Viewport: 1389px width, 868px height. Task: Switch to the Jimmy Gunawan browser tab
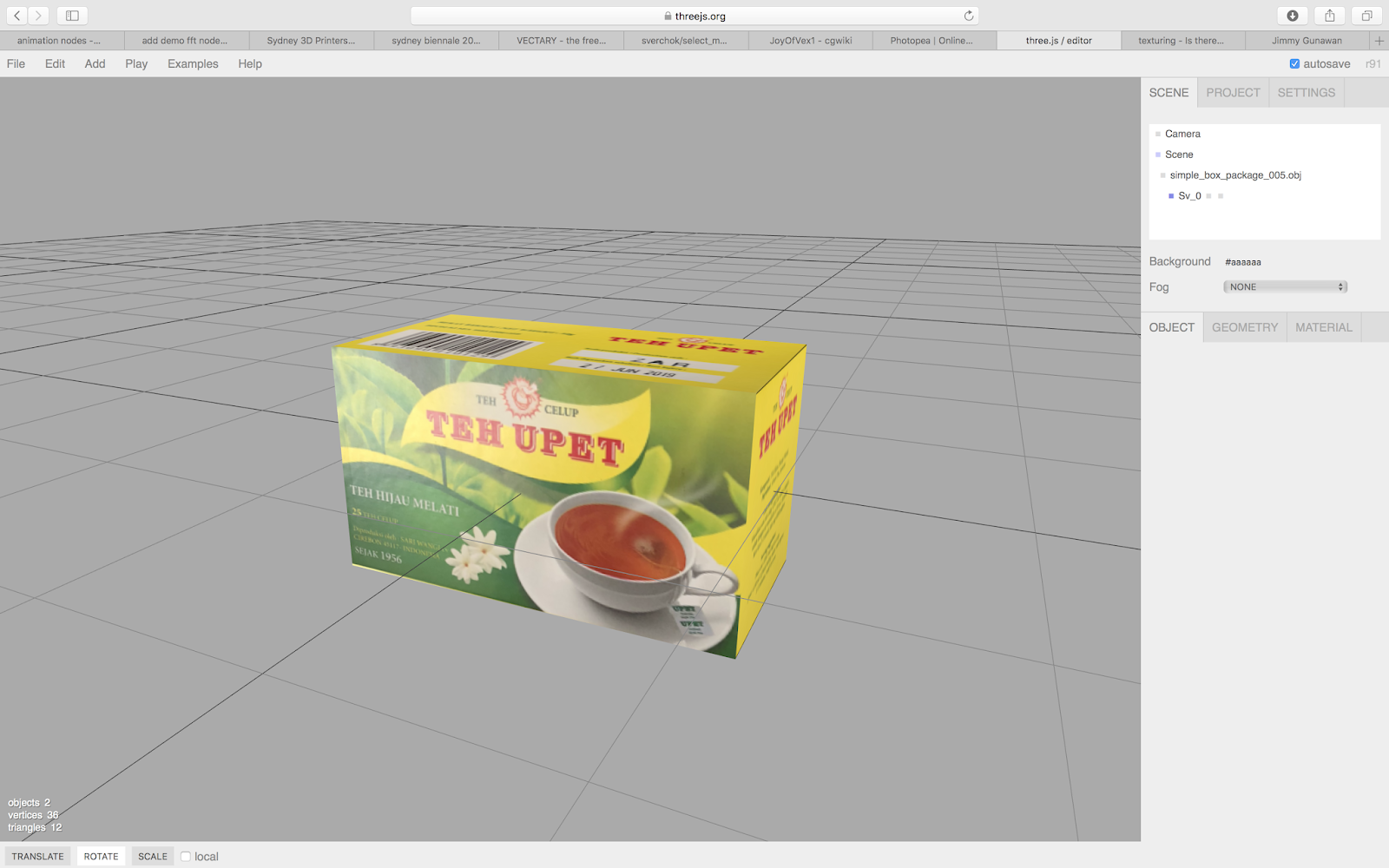click(x=1307, y=41)
